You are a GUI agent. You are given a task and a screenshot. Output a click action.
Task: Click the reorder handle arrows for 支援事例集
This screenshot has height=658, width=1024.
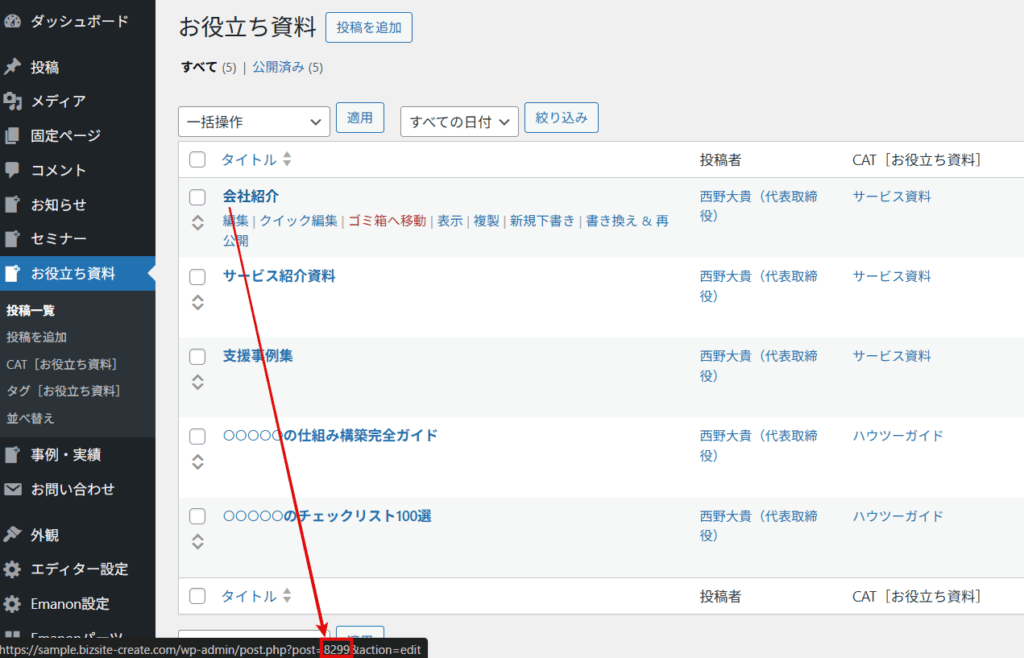click(x=198, y=381)
